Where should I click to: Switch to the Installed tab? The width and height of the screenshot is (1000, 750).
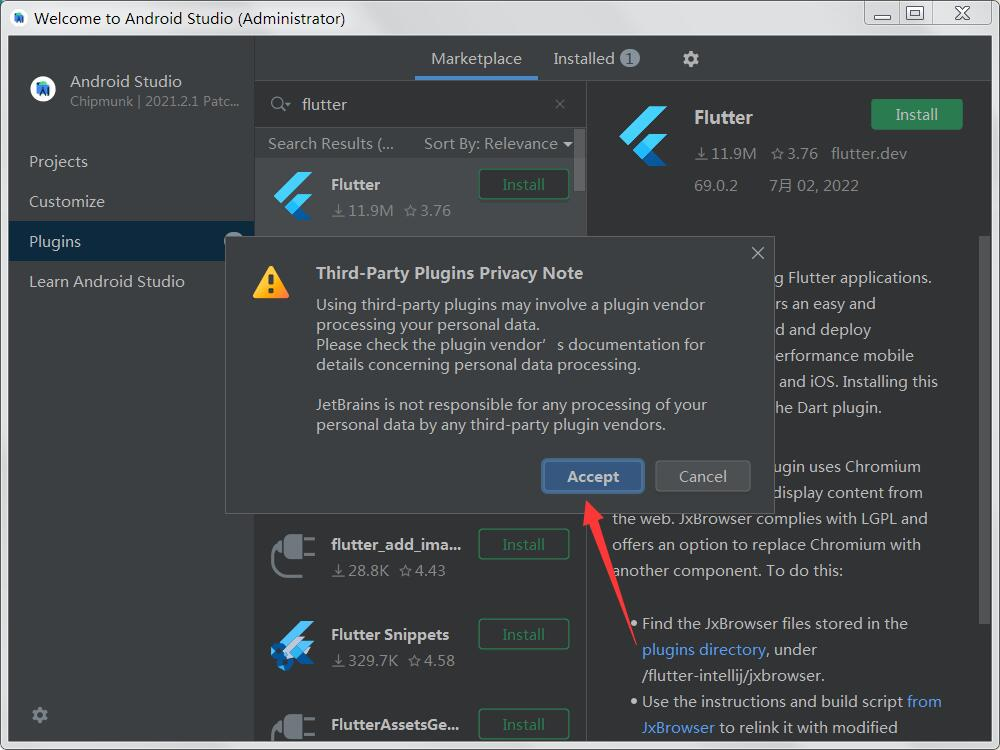596,59
